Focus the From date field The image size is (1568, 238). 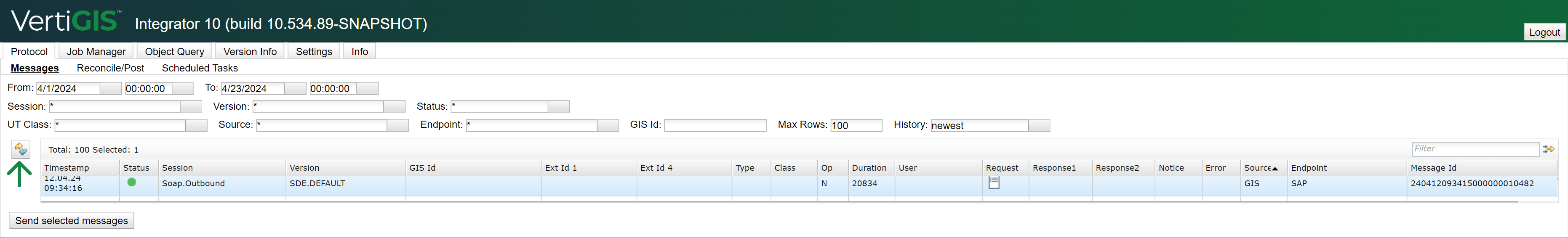click(x=68, y=89)
